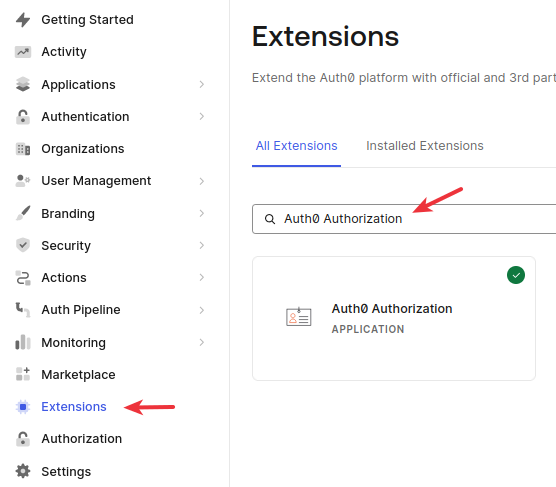Go to Branding in the sidebar
The height and width of the screenshot is (487, 556).
pyautogui.click(x=68, y=214)
